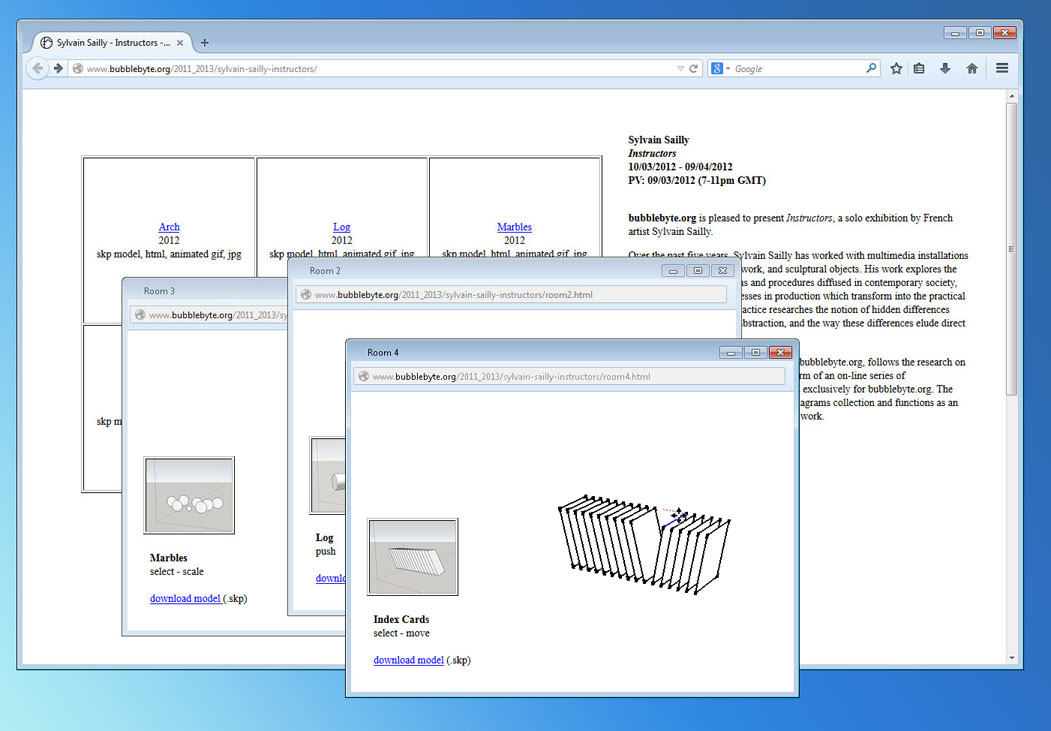Click the "PV: 09/03/2012 (7-11pm GMT)" line
This screenshot has height=731, width=1051.
click(x=697, y=180)
